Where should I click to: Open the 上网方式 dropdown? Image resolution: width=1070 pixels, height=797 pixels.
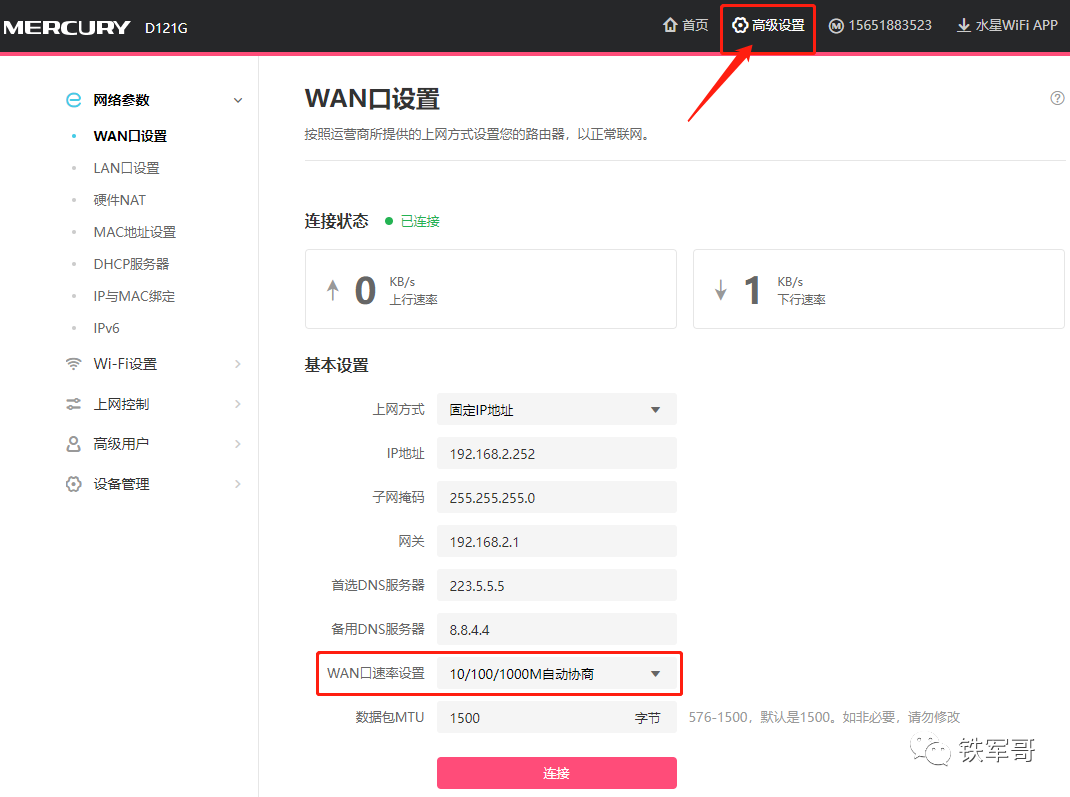pyautogui.click(x=556, y=409)
